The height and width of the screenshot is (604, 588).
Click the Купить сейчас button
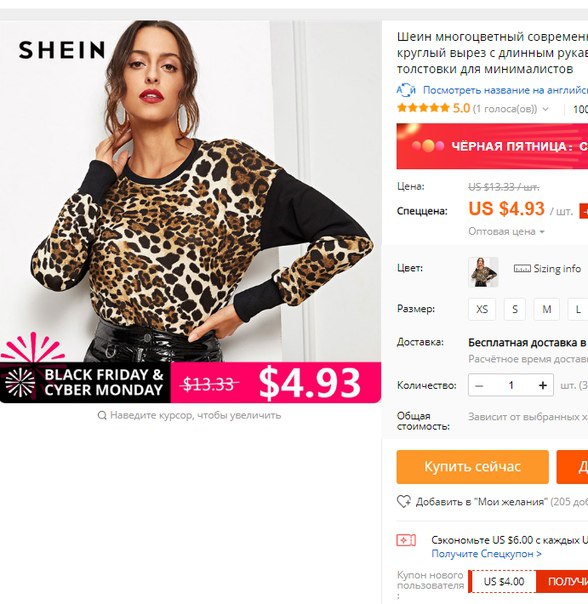[x=472, y=467]
